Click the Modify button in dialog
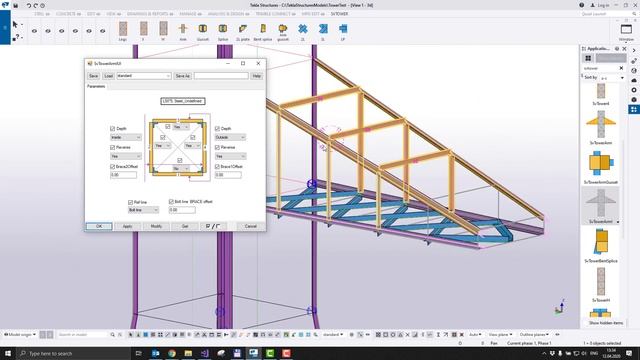This screenshot has height=360, width=640. point(156,226)
